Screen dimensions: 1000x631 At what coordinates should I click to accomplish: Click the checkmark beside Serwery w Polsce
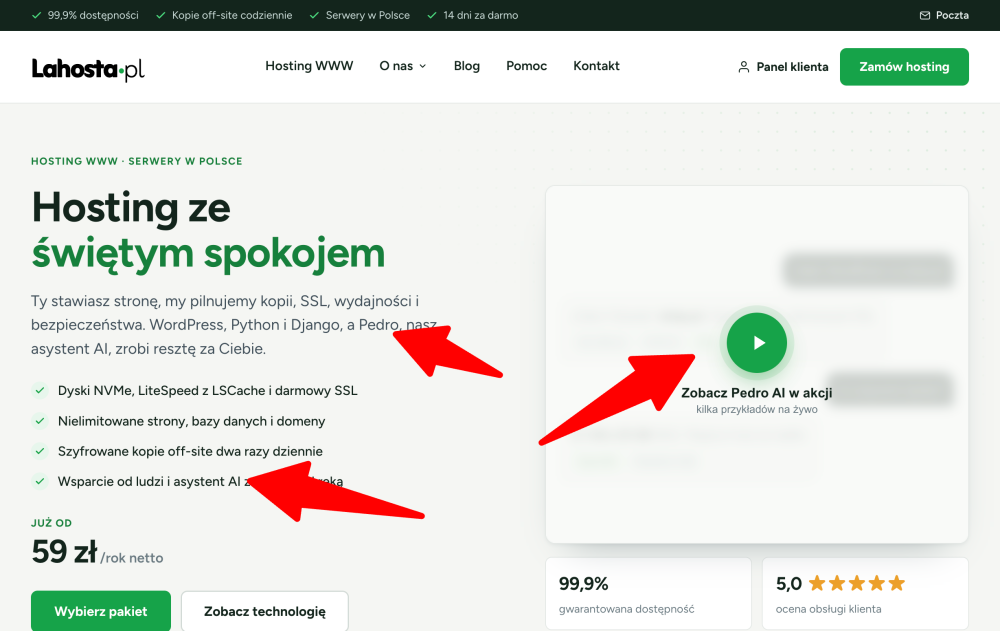tap(314, 15)
